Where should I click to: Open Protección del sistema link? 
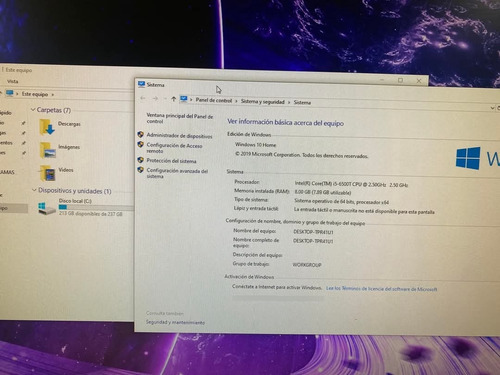[x=171, y=161]
